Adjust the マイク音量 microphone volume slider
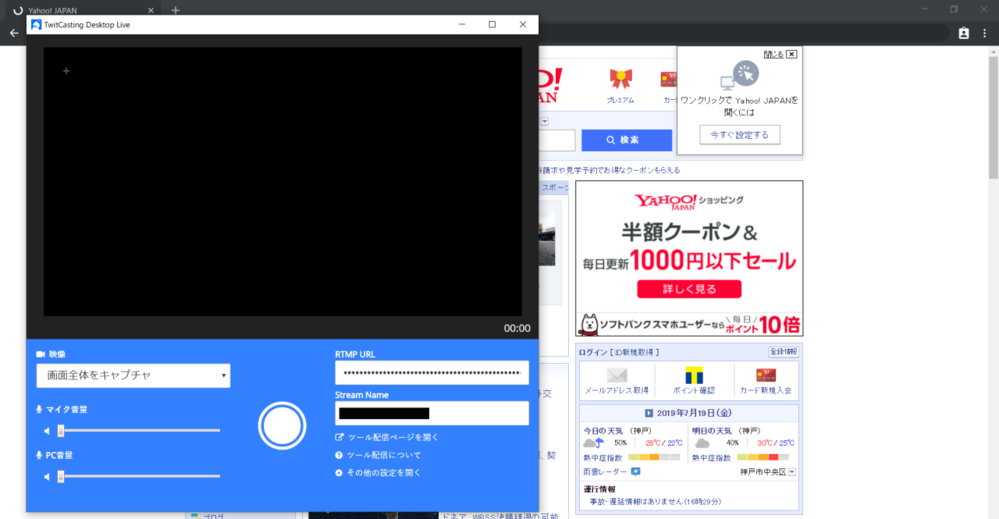This screenshot has width=999, height=519. pos(140,431)
